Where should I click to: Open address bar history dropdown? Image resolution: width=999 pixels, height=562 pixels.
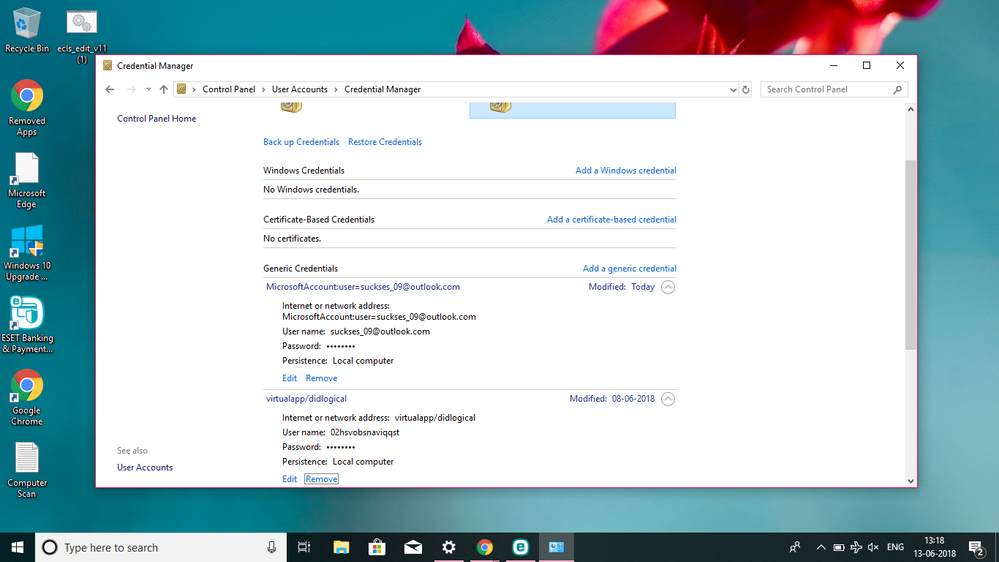733,90
